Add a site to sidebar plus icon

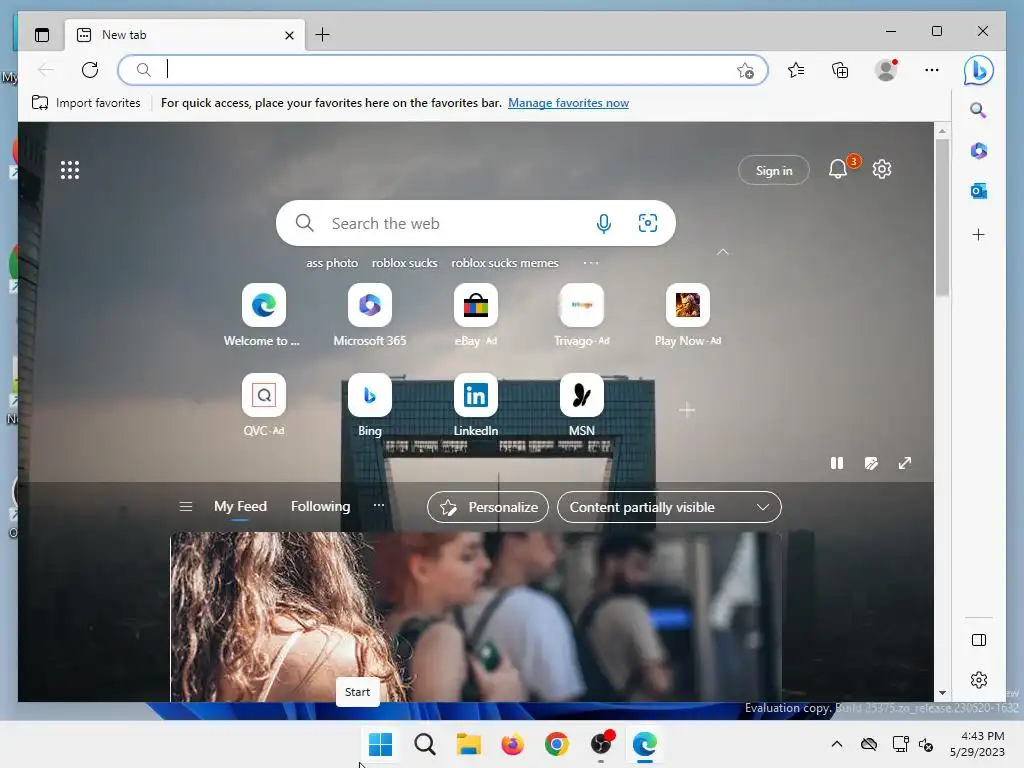[978, 234]
